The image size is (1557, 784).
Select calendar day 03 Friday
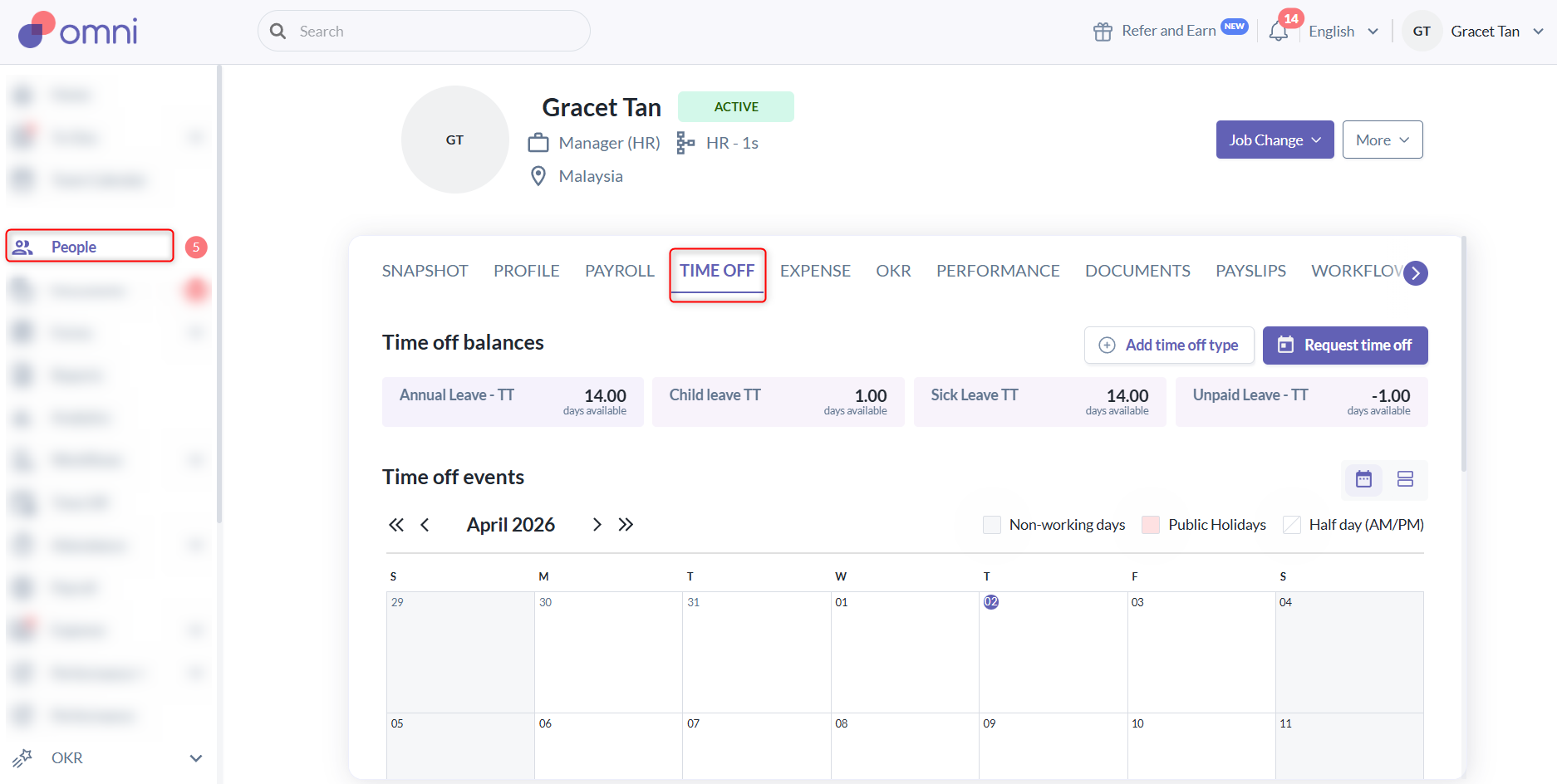(1201, 652)
